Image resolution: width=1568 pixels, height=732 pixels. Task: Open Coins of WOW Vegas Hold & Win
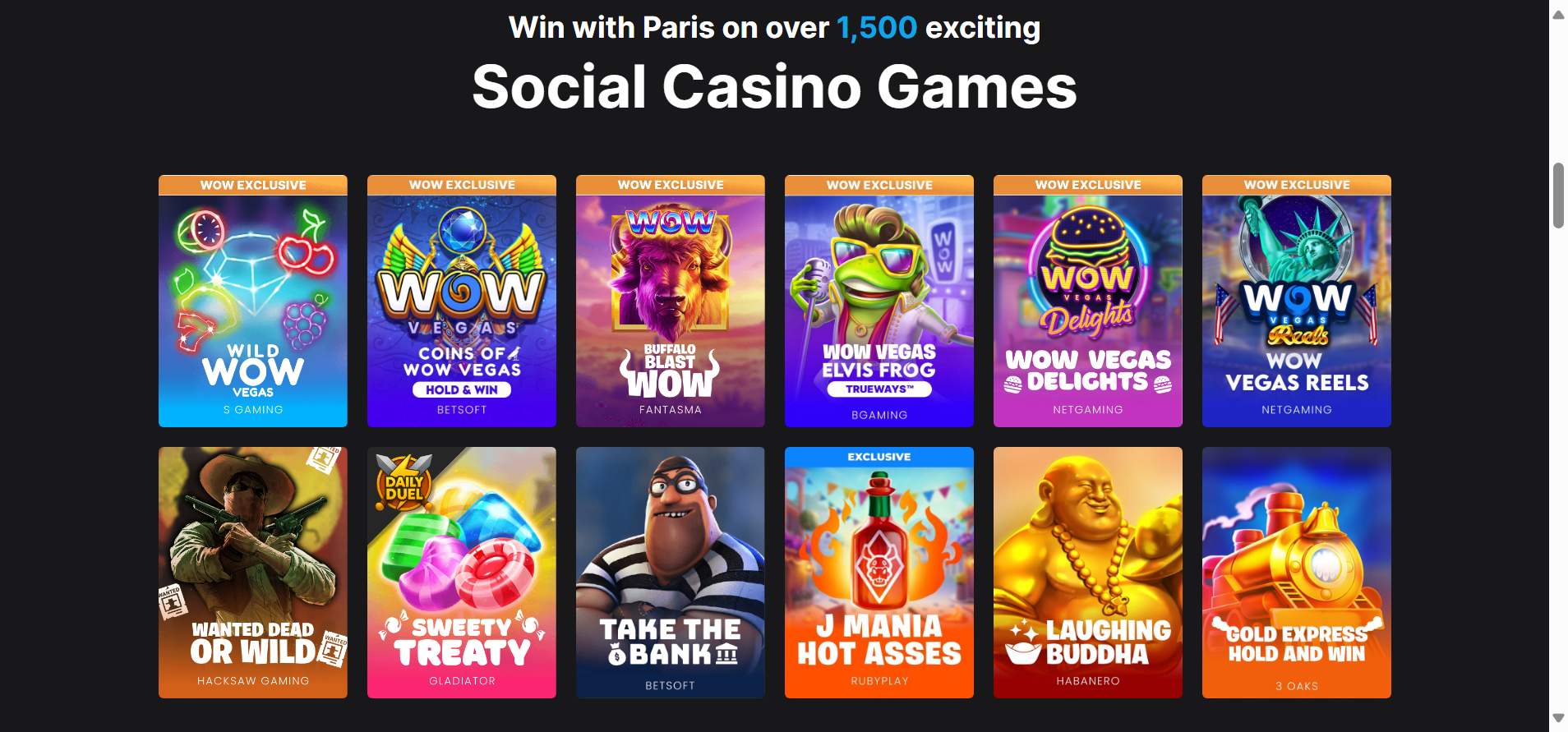pos(462,301)
